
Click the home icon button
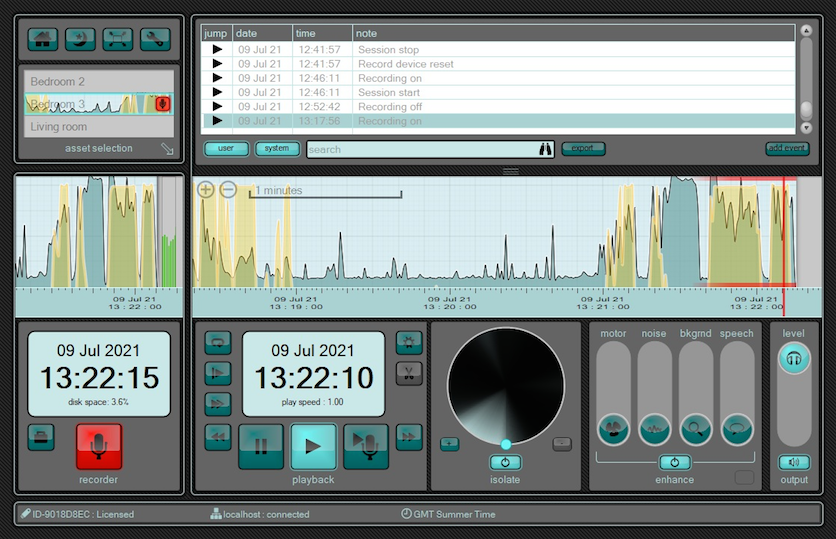43,39
